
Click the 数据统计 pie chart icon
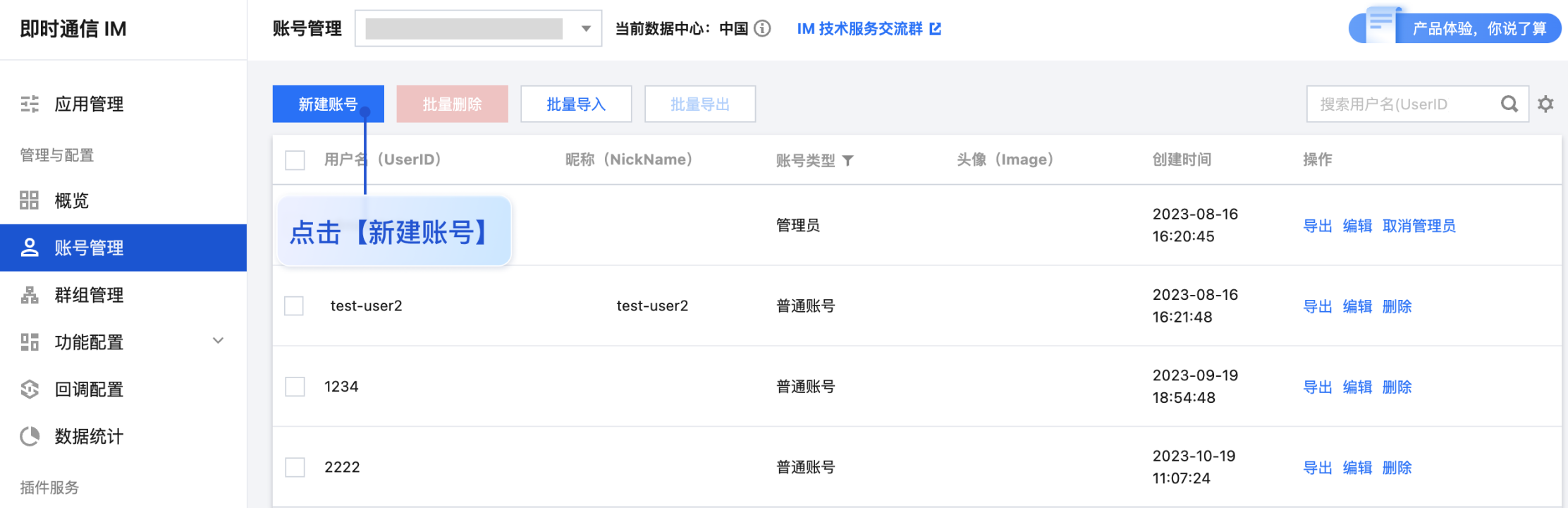point(30,437)
